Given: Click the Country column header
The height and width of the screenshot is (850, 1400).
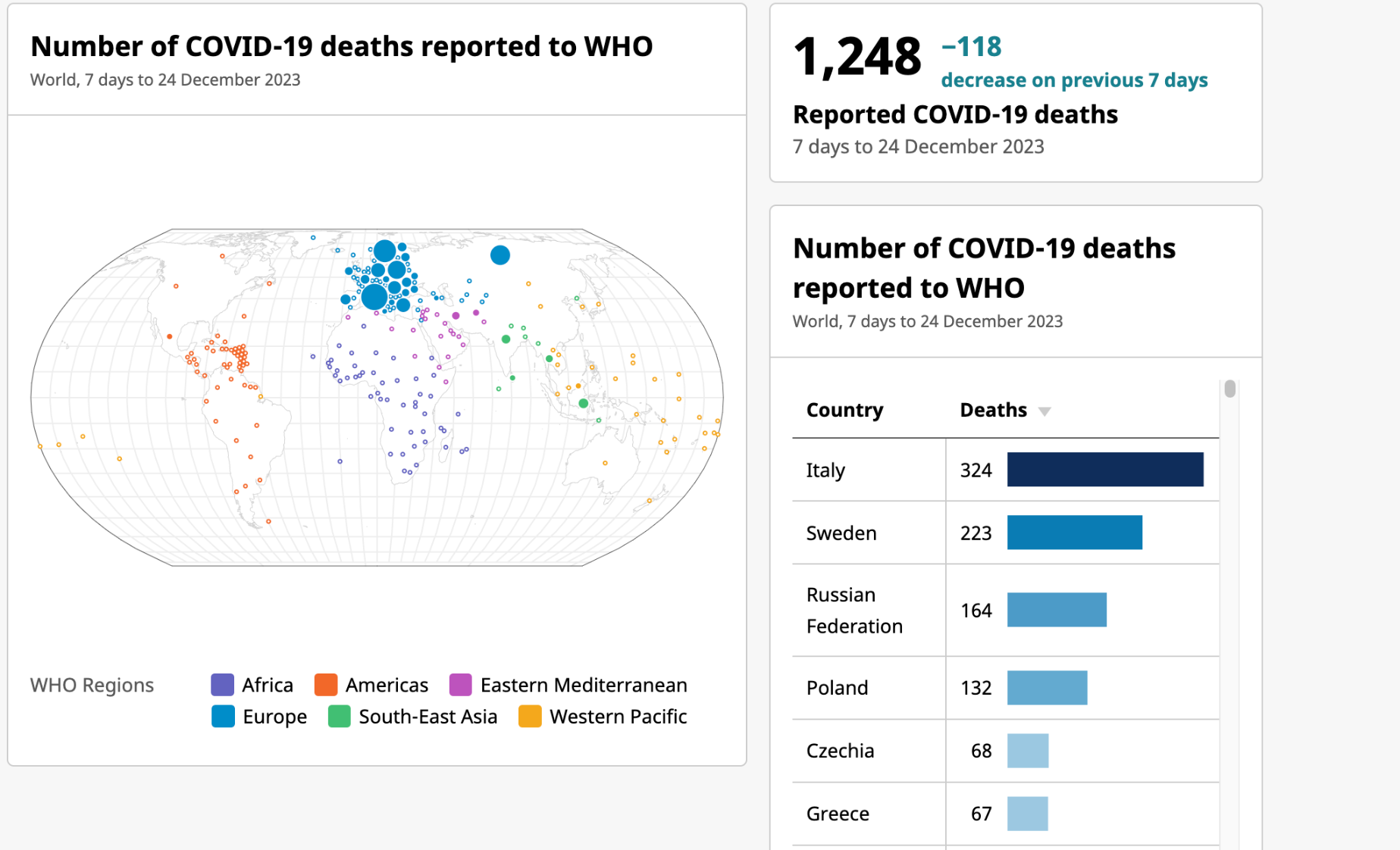Looking at the screenshot, I should click(x=844, y=410).
